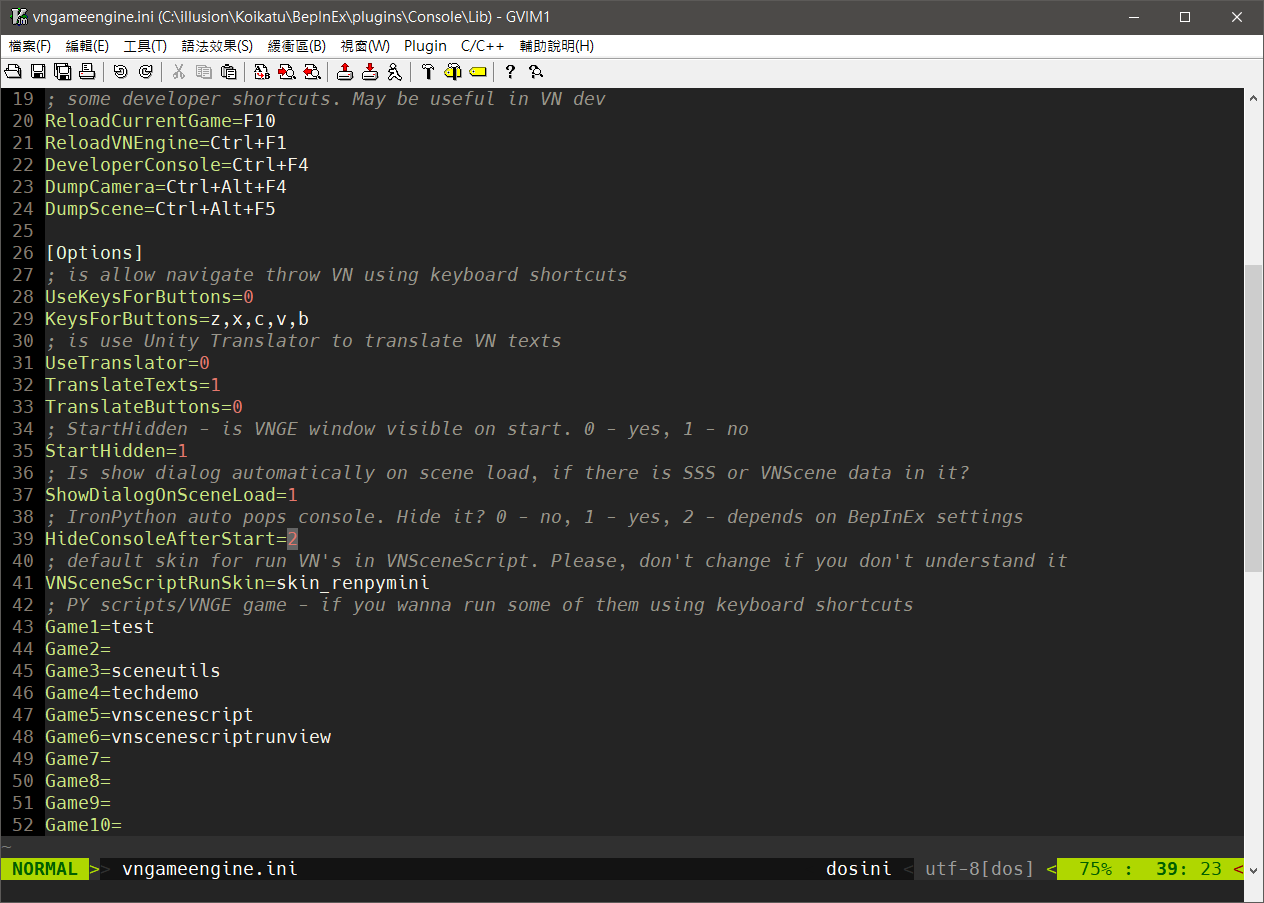This screenshot has width=1264, height=903.
Task: Open the 檔案(F) File menu
Action: (30, 46)
